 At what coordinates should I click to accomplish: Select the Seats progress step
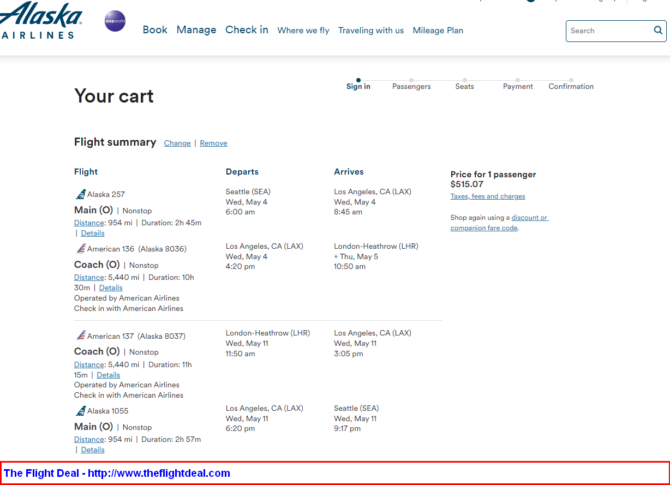click(x=464, y=86)
